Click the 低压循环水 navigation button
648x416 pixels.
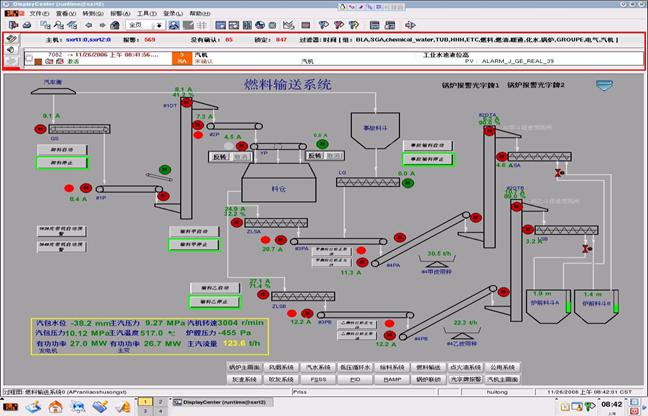click(355, 367)
